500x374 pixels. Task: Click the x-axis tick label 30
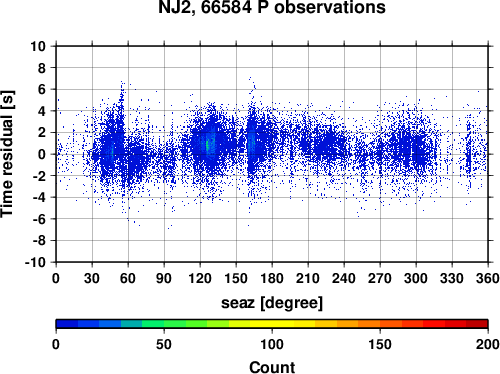tap(92, 278)
